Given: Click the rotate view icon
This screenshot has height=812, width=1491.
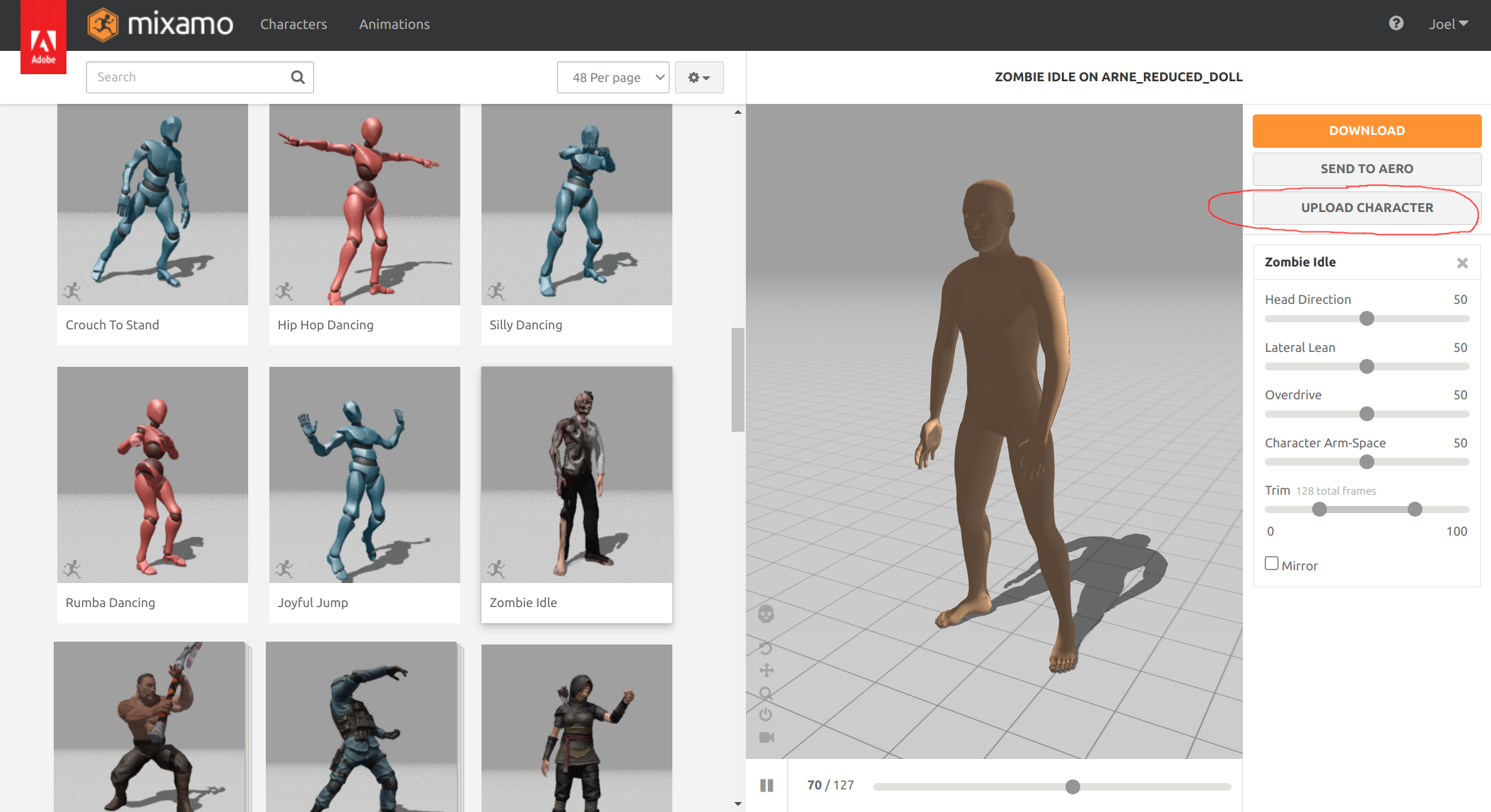Looking at the screenshot, I should click(x=766, y=647).
